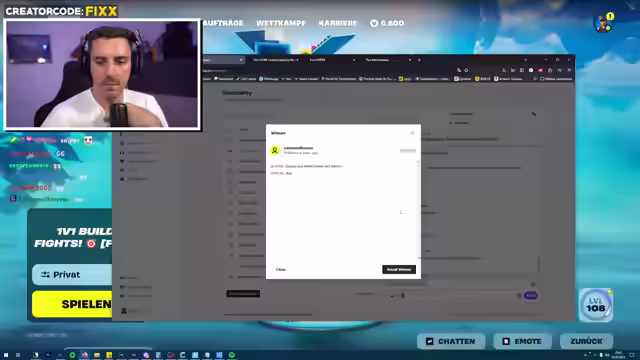Open the Windows Start menu
The image size is (640, 360).
(x=6, y=355)
